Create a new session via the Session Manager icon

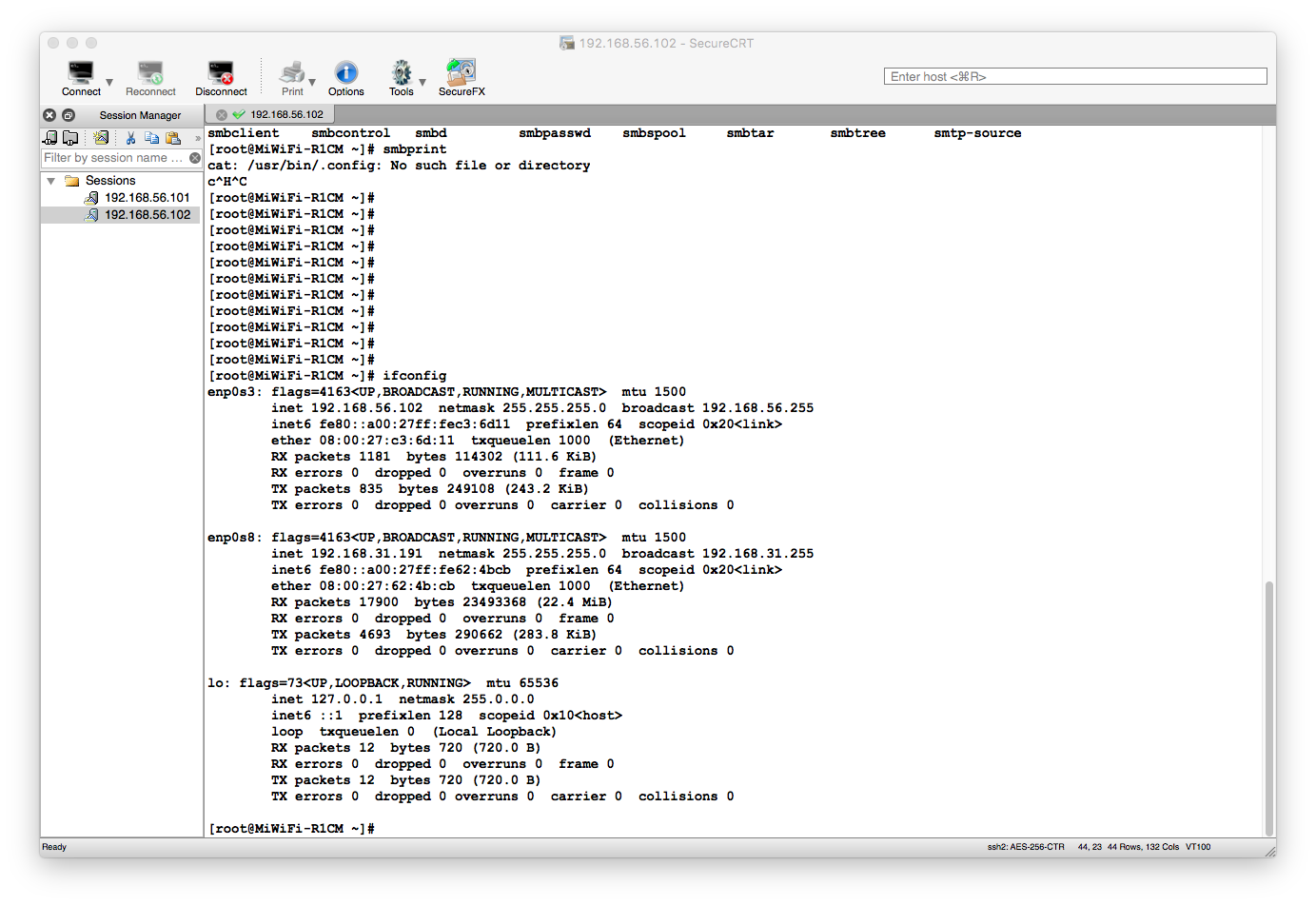(101, 138)
